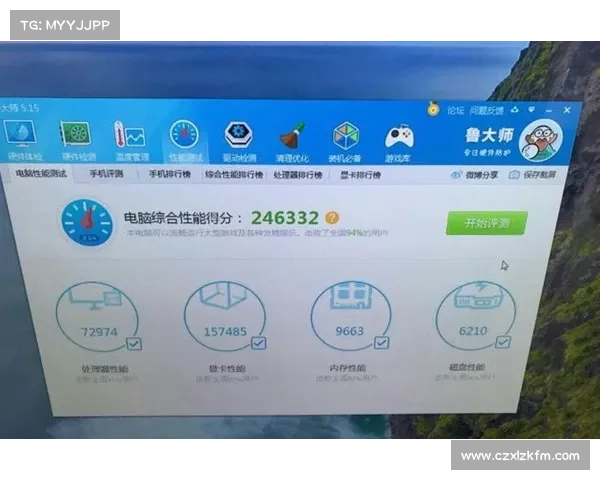600x480 pixels.
Task: Open the essential software (装机必备) cube icon
Action: click(346, 136)
